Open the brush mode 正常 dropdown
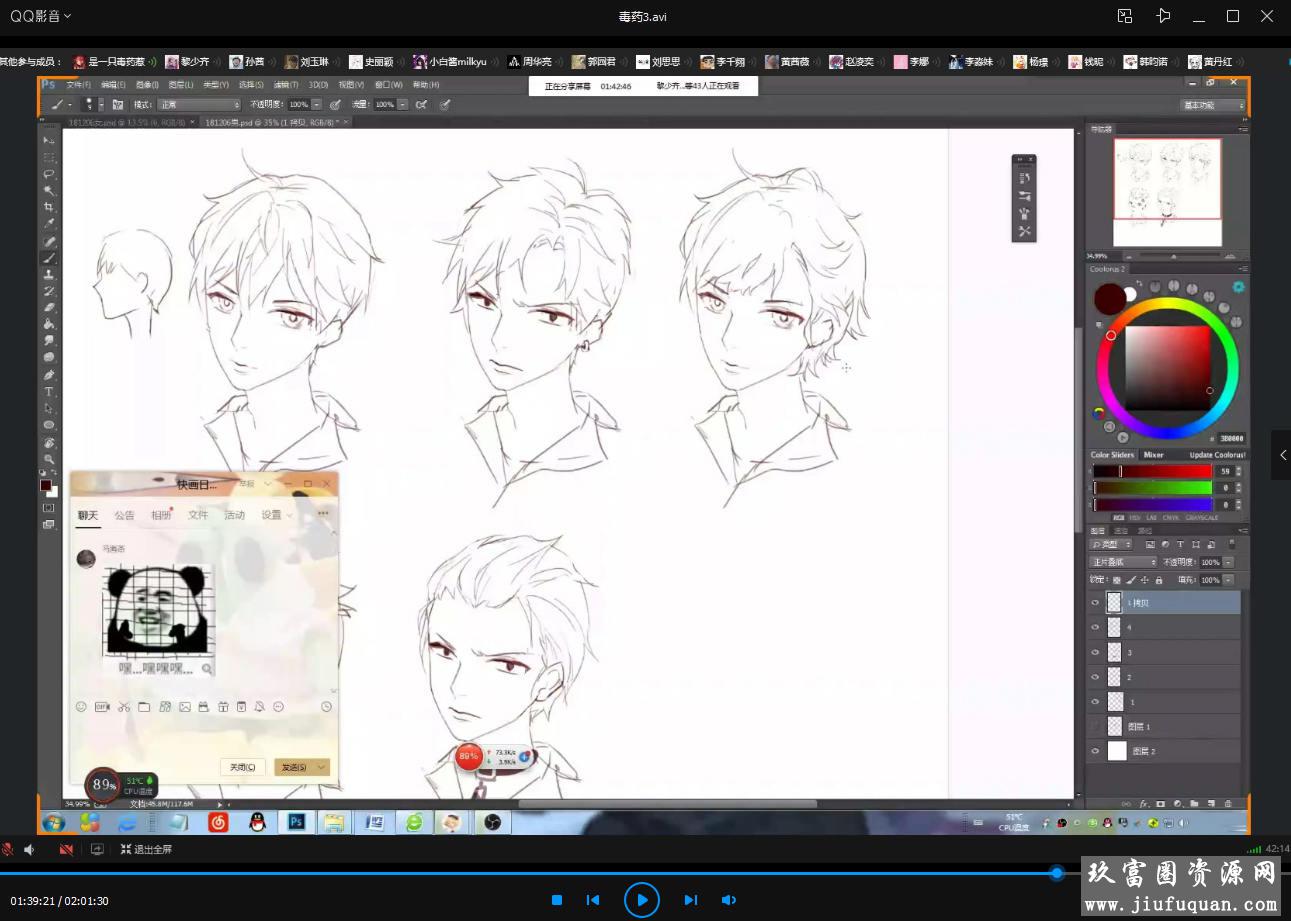The image size is (1291, 921). coord(200,104)
